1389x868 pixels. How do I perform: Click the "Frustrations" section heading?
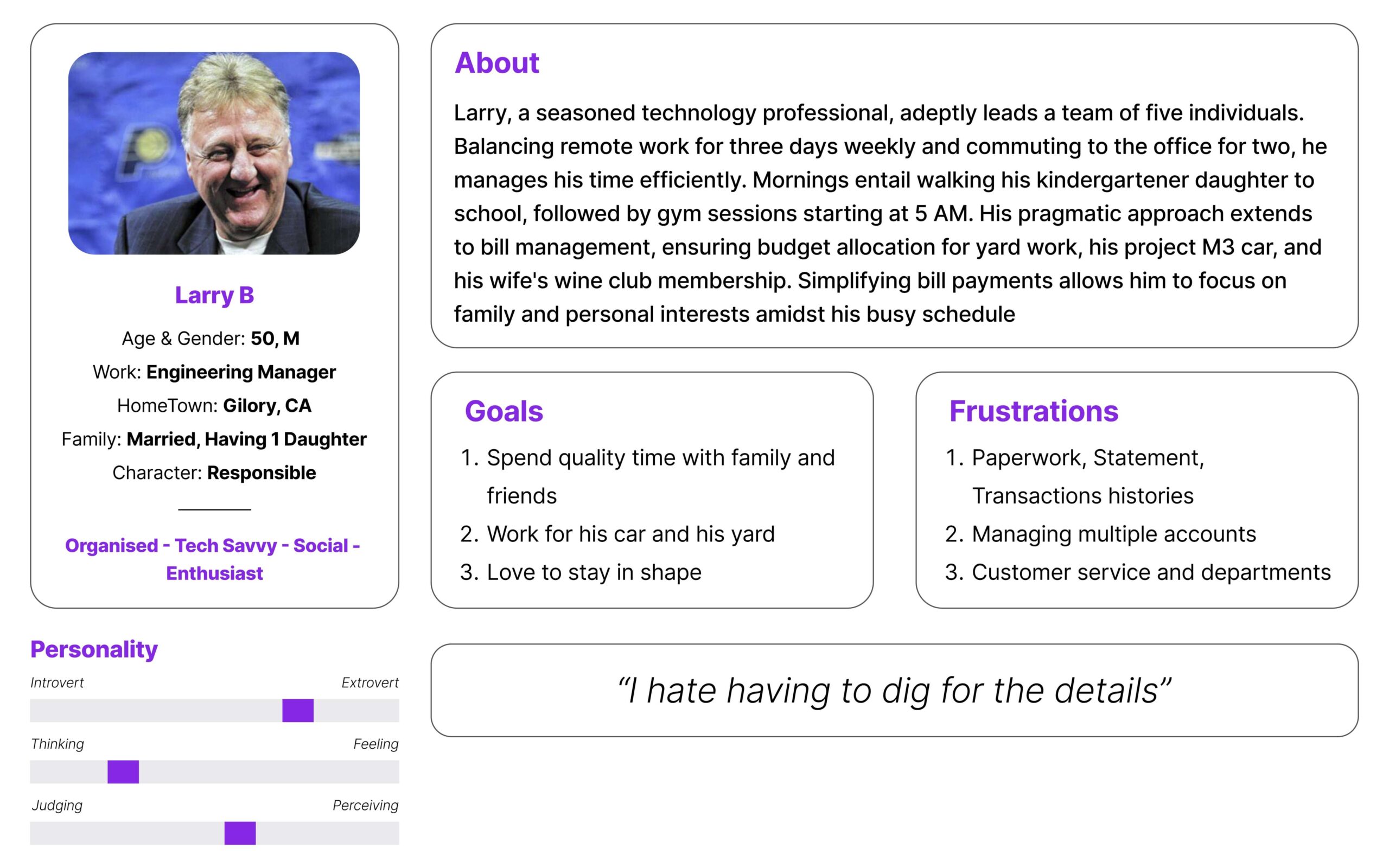pos(1033,411)
